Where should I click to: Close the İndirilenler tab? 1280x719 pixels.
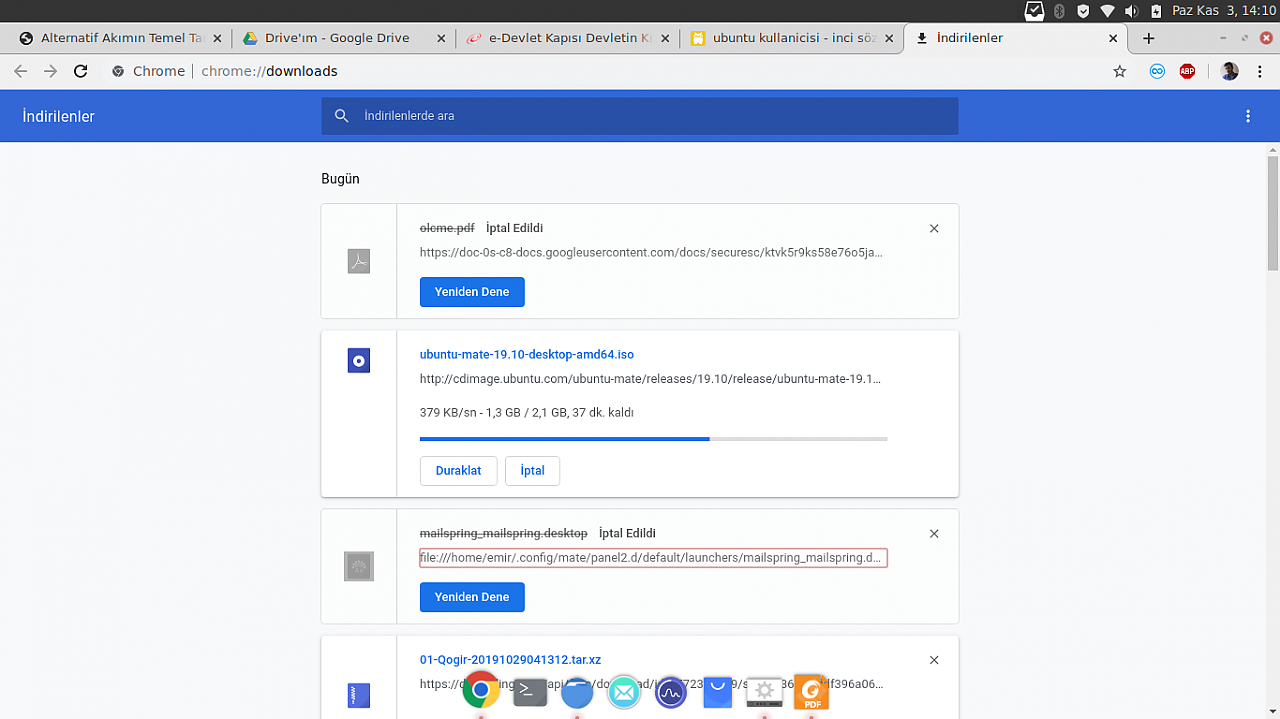1113,38
